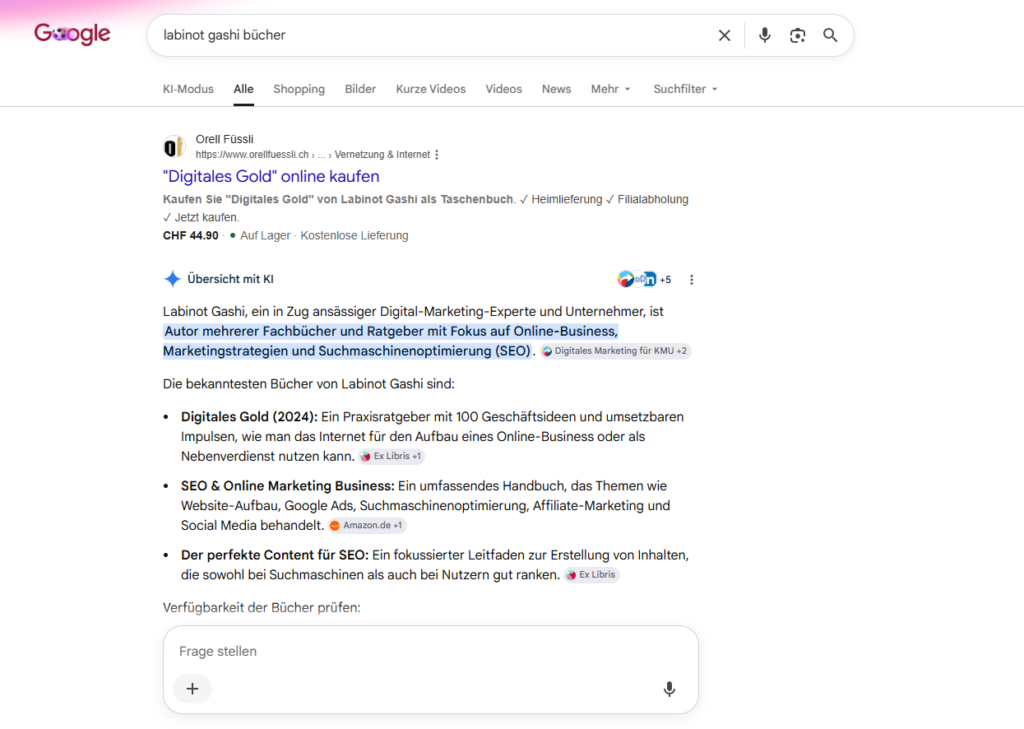Click 'Die bekanntesten Bücher von Labinot Gashi sind:' text
Screen dimensions: 1024x729
point(309,384)
